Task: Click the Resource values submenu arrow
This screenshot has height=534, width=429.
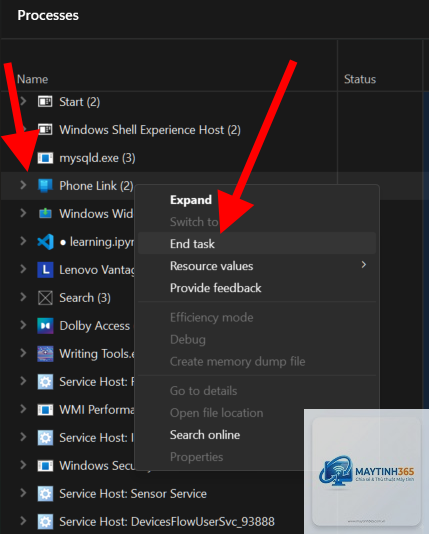Action: pos(364,265)
